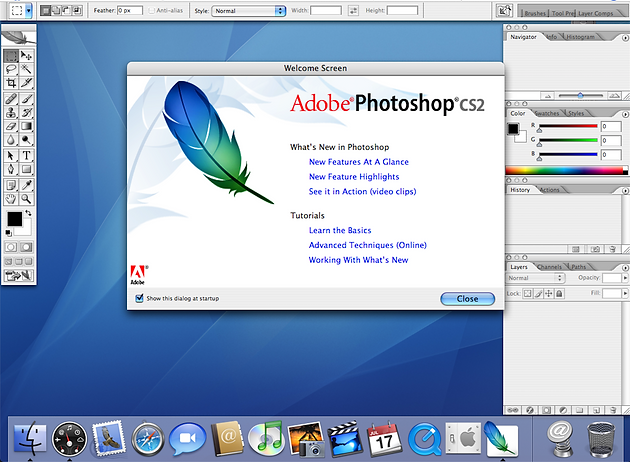This screenshot has width=630, height=462.
Task: Click the Navigator zoom slider
Action: pyautogui.click(x=581, y=96)
